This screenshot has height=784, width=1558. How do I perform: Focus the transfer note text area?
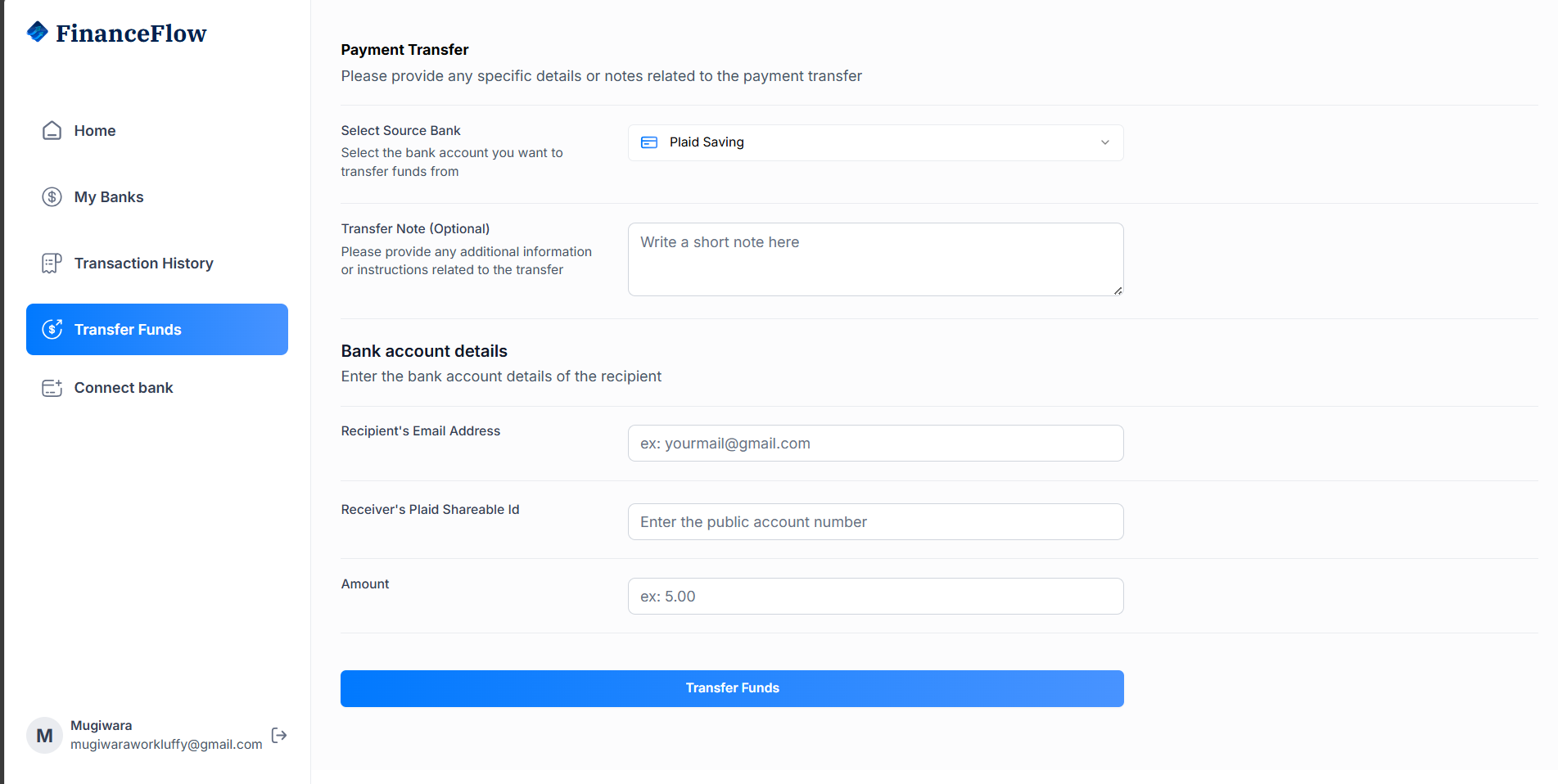(875, 259)
